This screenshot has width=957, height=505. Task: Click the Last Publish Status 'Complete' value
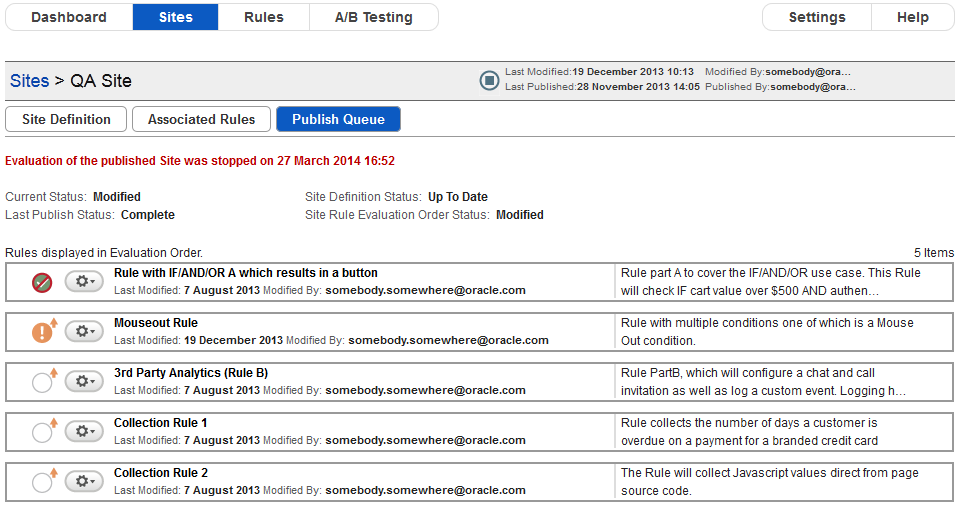tap(148, 215)
